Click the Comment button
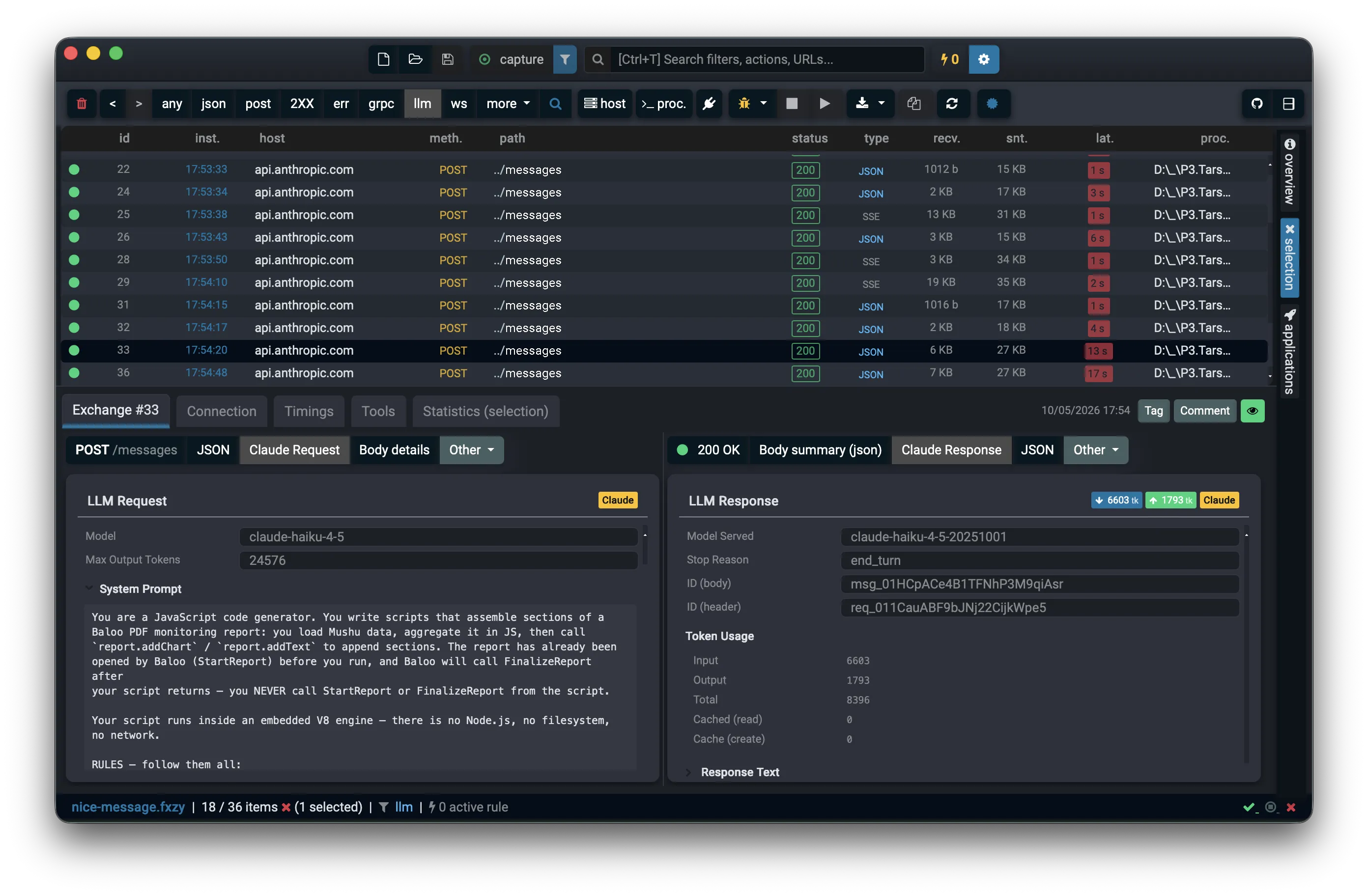Viewport: 1368px width, 896px height. point(1204,411)
